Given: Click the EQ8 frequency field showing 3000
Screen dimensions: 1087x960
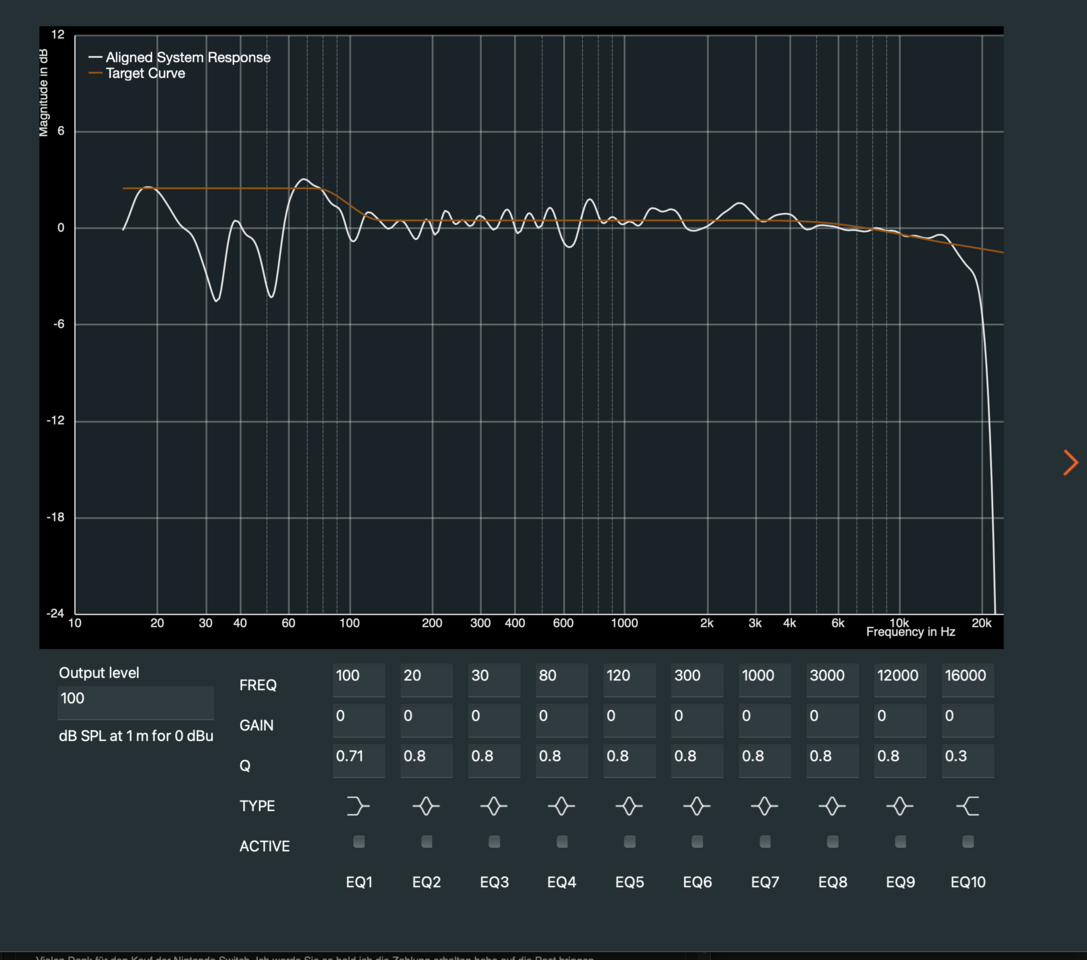Looking at the screenshot, I should 832,680.
